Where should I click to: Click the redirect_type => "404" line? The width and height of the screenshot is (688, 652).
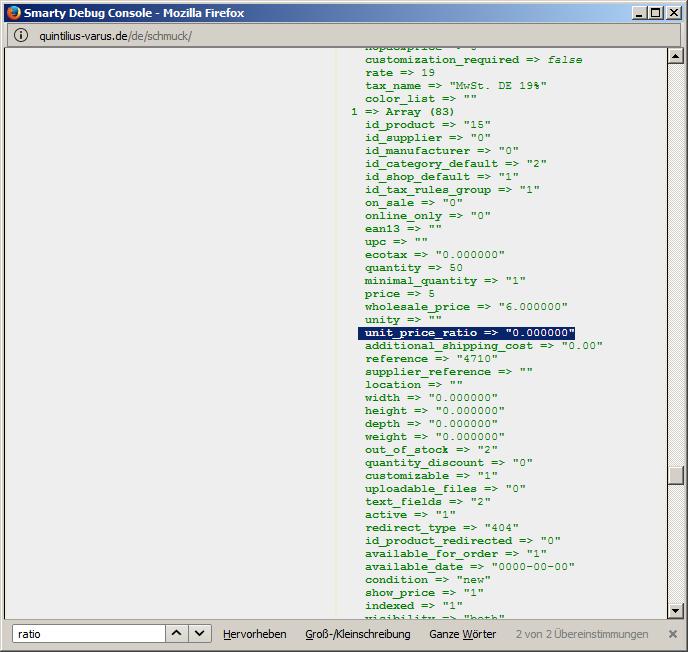click(x=442, y=528)
